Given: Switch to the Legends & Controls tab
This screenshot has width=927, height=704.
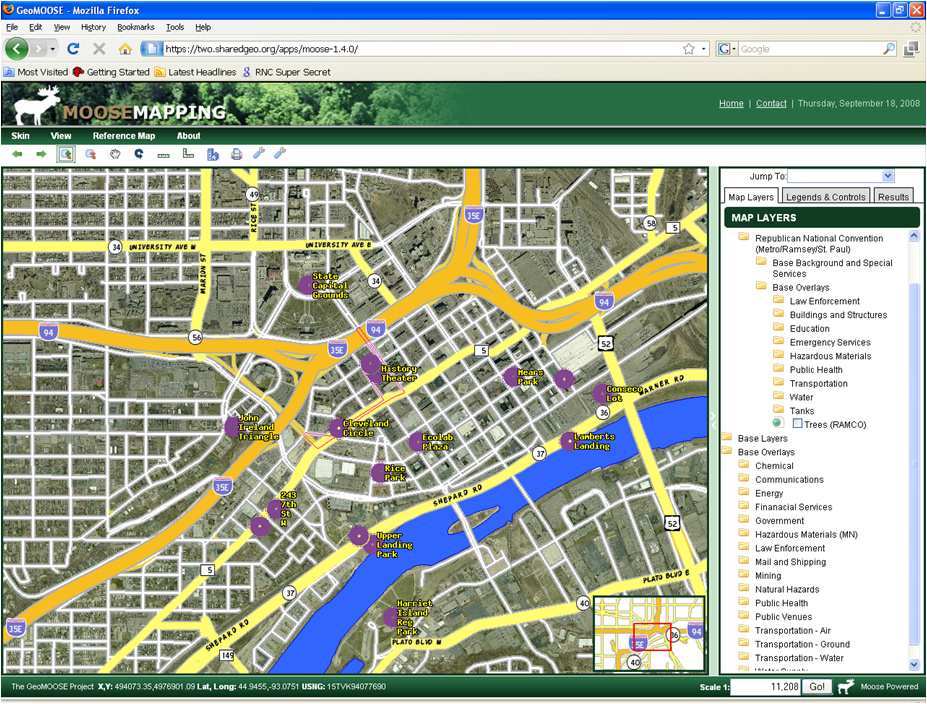Looking at the screenshot, I should 825,197.
